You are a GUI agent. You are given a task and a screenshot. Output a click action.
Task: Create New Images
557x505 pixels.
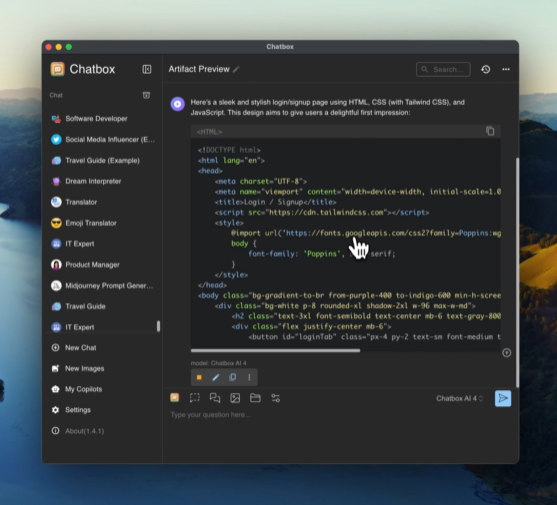tap(102, 368)
